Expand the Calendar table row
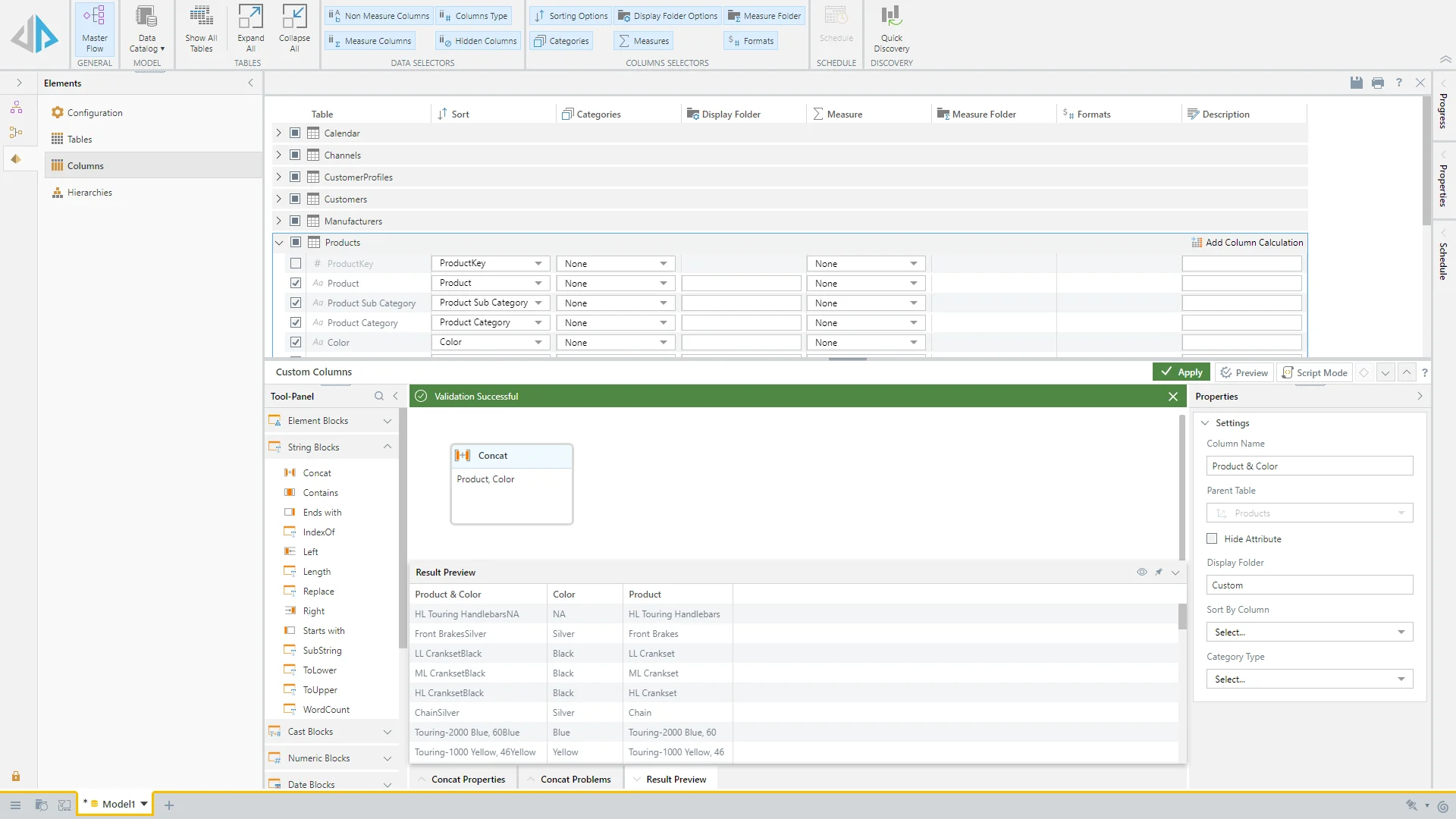 [x=278, y=133]
